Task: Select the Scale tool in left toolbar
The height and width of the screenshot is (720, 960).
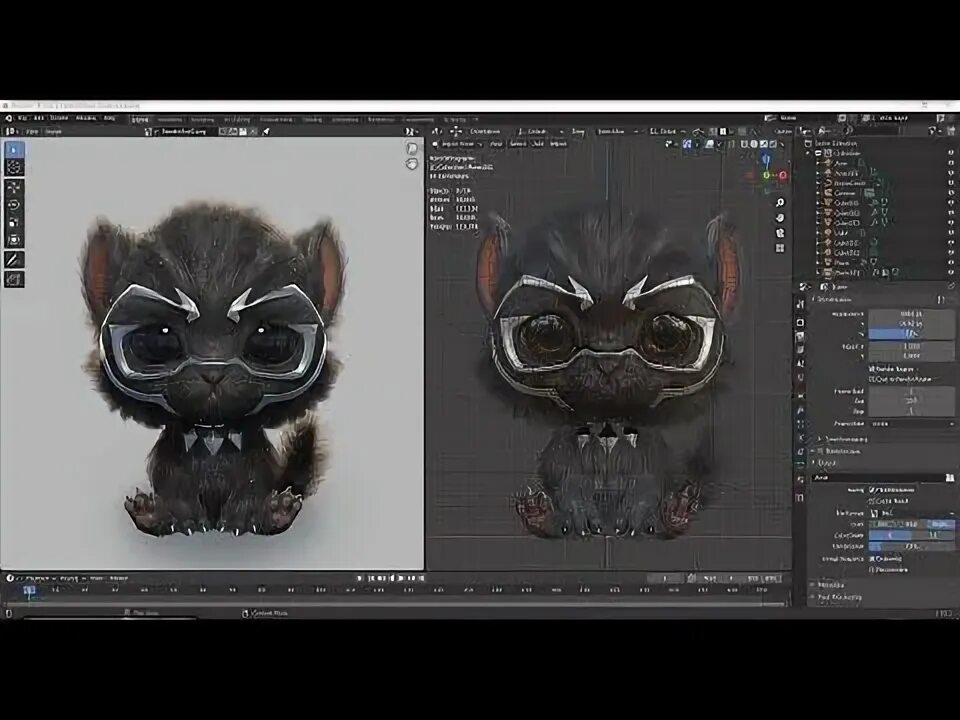Action: coord(14,223)
